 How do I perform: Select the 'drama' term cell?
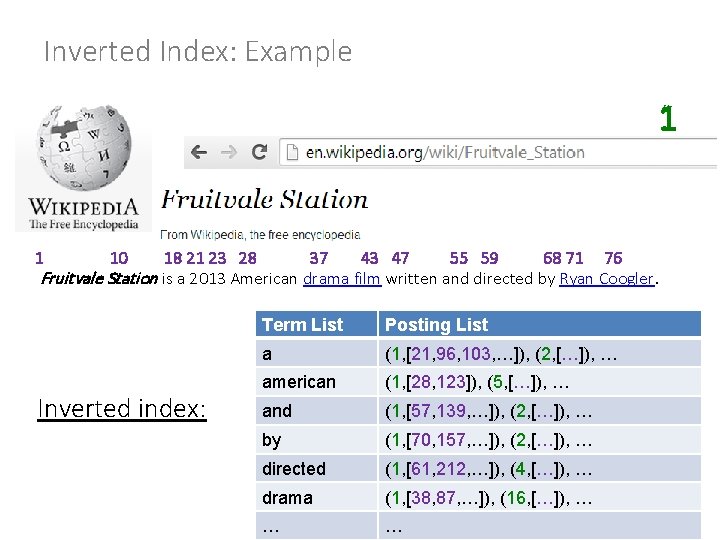point(287,497)
